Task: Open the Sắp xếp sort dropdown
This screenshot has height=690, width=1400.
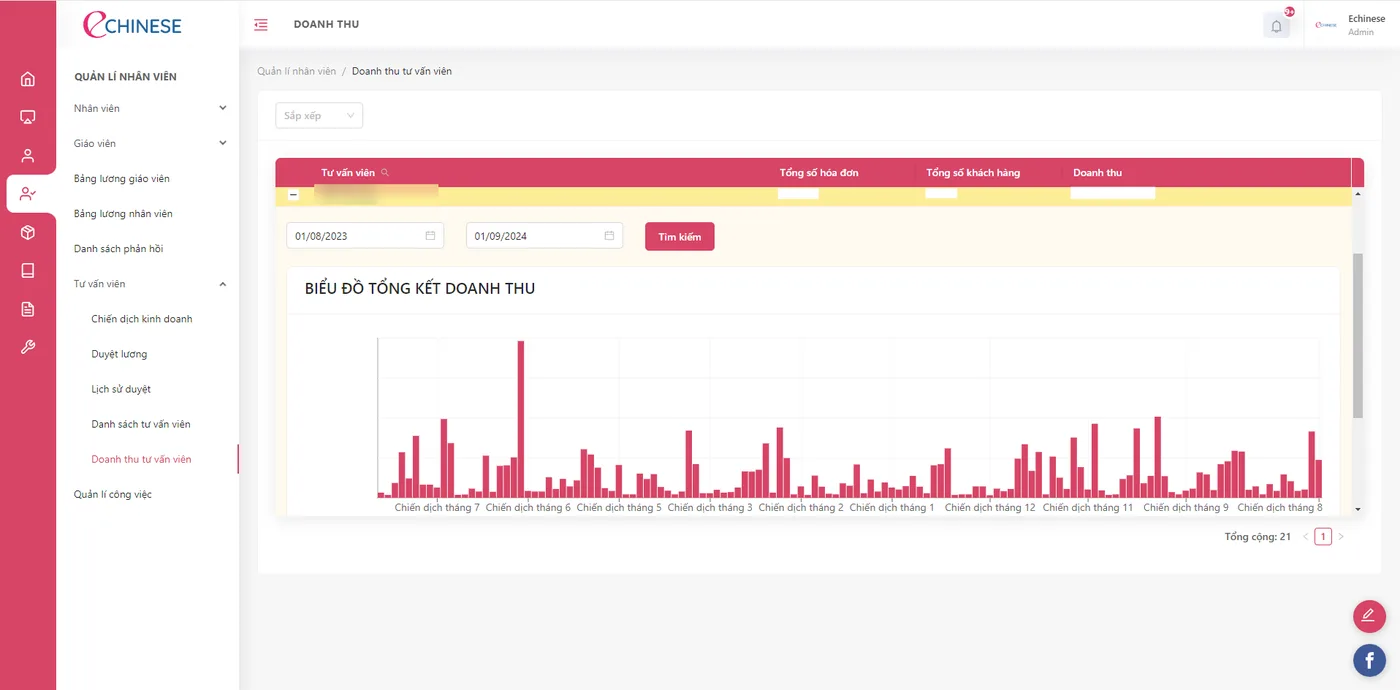Action: [319, 116]
